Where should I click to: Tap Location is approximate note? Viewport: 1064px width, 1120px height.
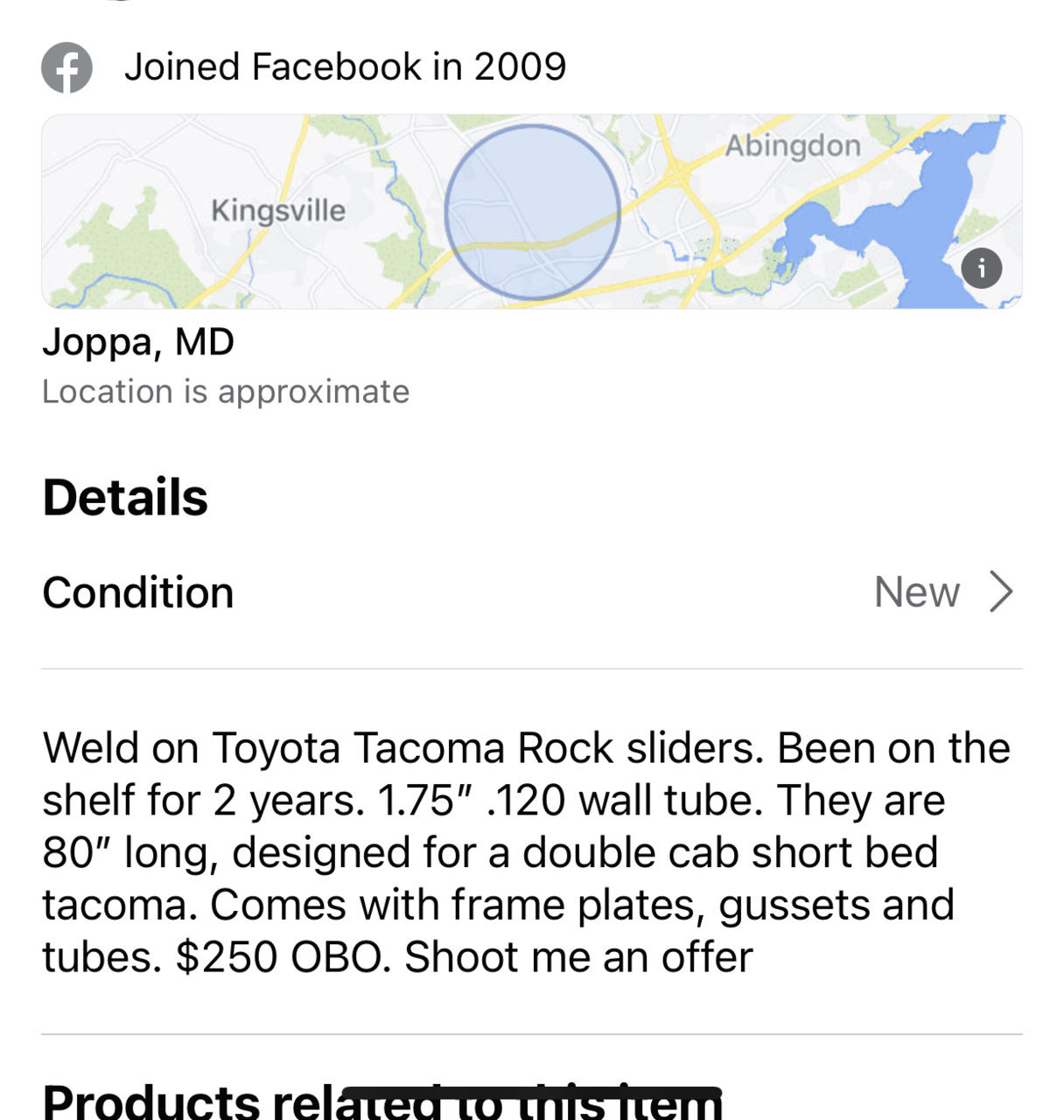point(226,392)
